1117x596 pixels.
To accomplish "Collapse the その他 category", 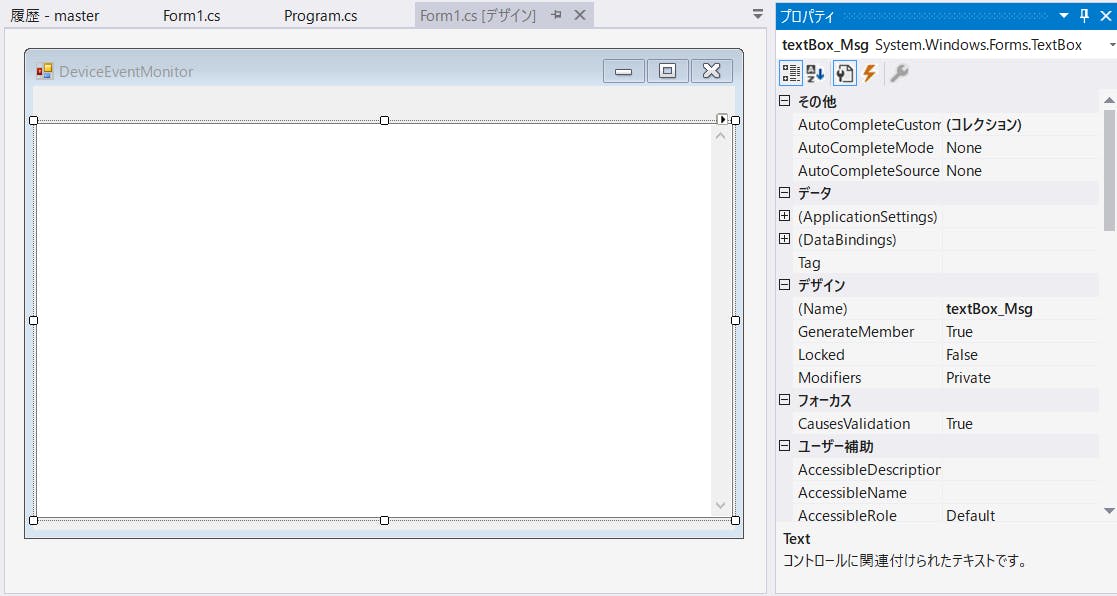I will tap(784, 101).
